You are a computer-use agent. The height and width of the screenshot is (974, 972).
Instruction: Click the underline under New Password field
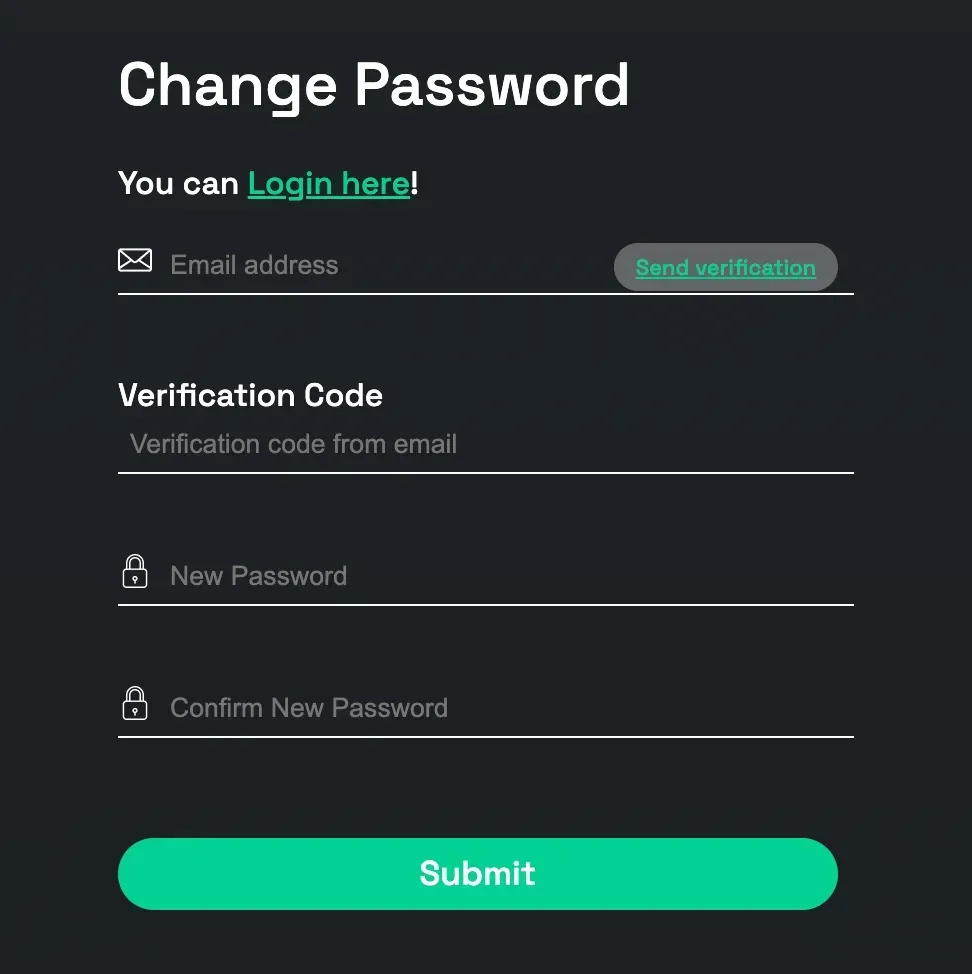485,604
